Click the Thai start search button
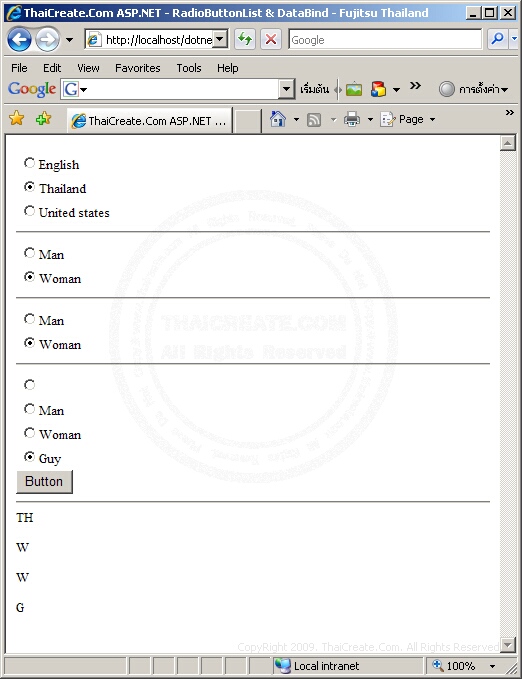Viewport: 522px width, 679px height. [x=314, y=89]
